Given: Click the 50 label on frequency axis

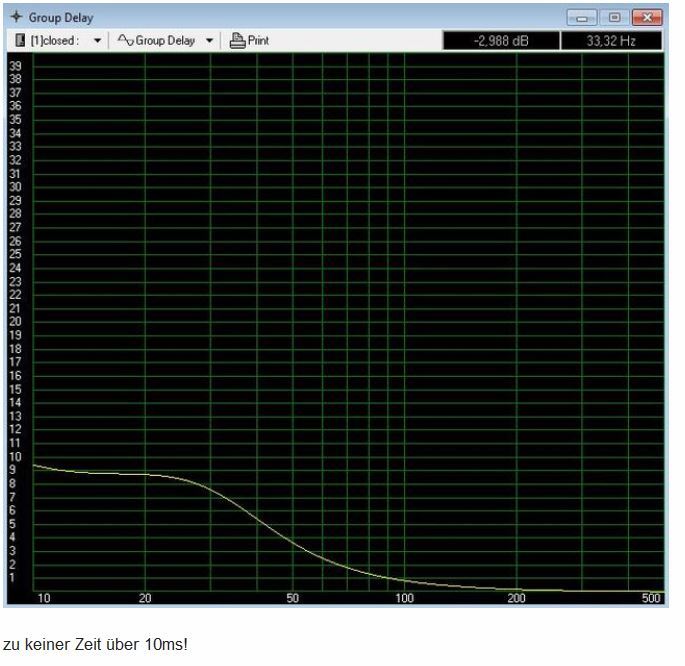Looking at the screenshot, I should 292,598.
